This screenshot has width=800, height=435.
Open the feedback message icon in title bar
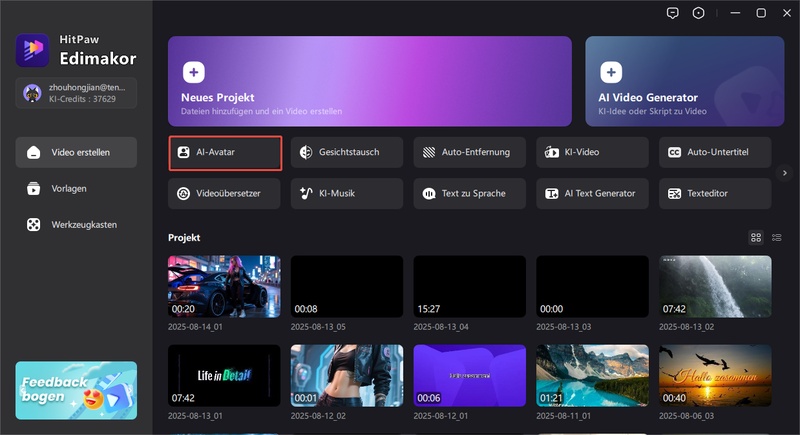pyautogui.click(x=672, y=13)
